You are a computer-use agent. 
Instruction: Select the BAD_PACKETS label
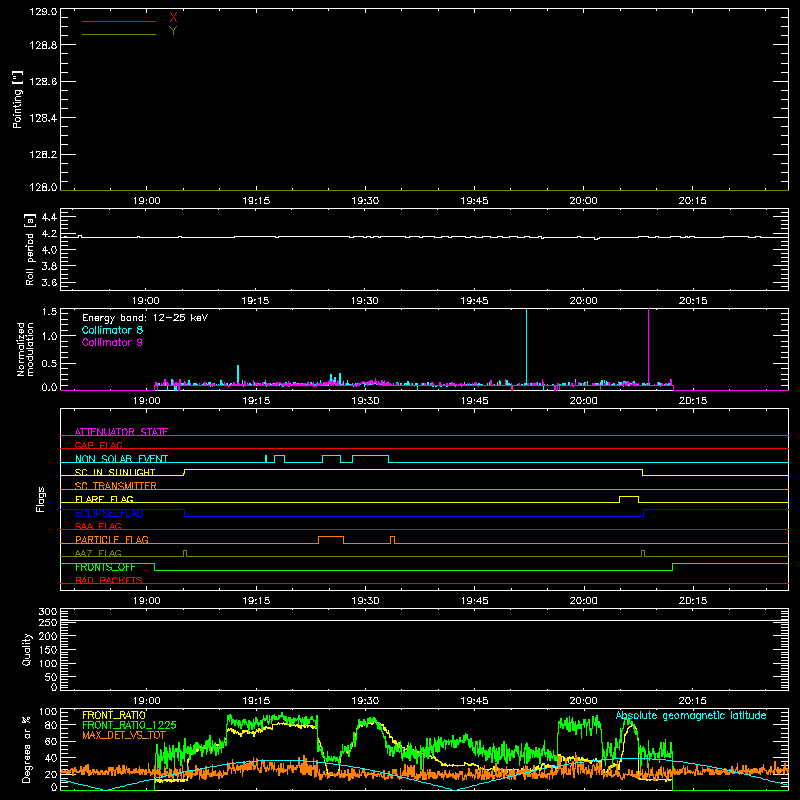point(109,580)
